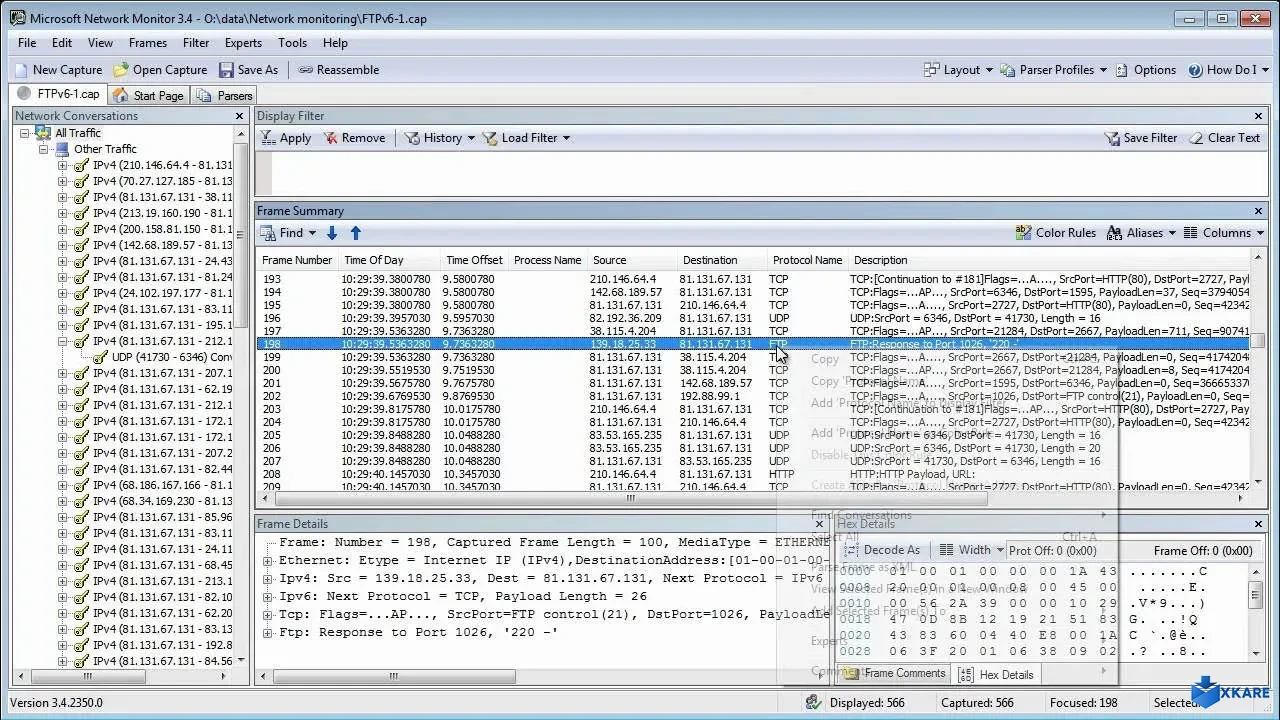Switch to the Frame Comments tab
The width and height of the screenshot is (1280, 720).
(896, 674)
